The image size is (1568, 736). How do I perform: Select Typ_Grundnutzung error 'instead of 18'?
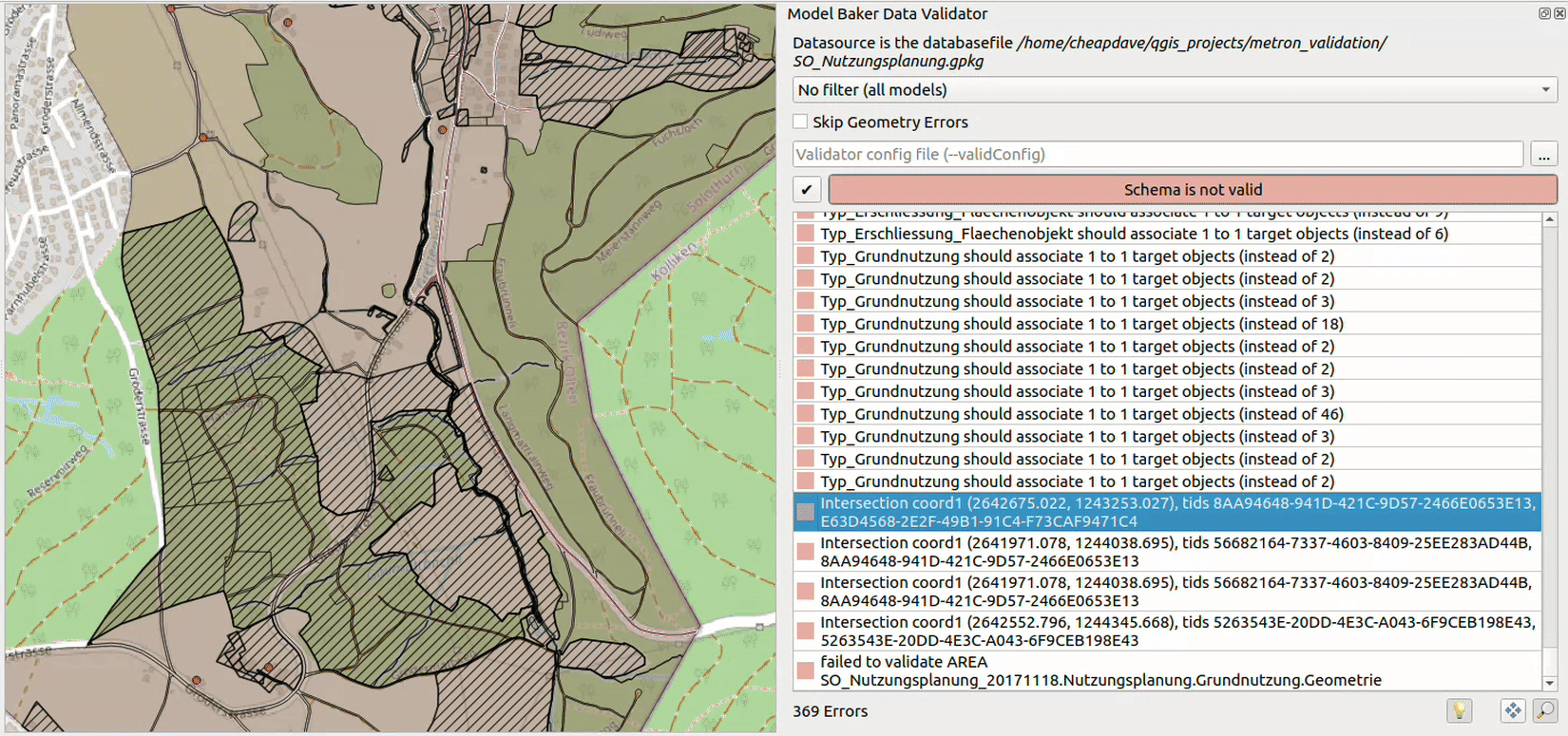(x=1081, y=324)
